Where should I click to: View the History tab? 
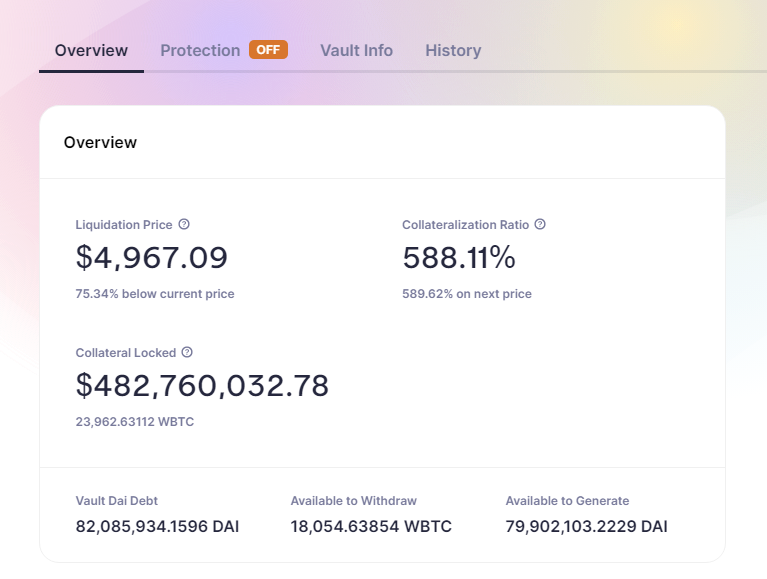[x=453, y=50]
